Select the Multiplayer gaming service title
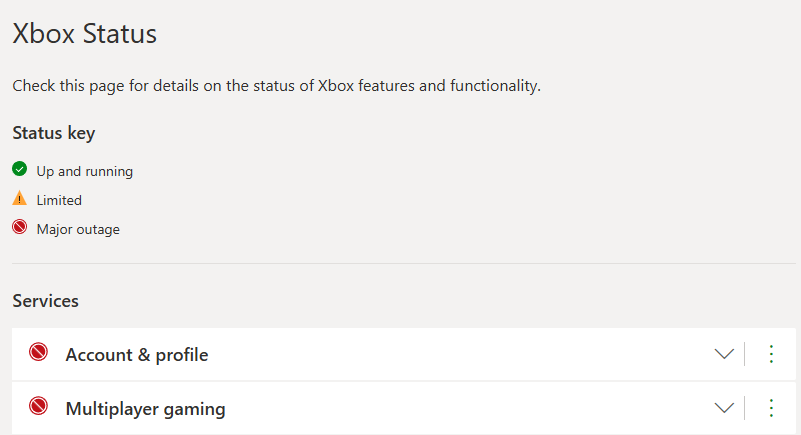This screenshot has width=801, height=435. [x=146, y=409]
